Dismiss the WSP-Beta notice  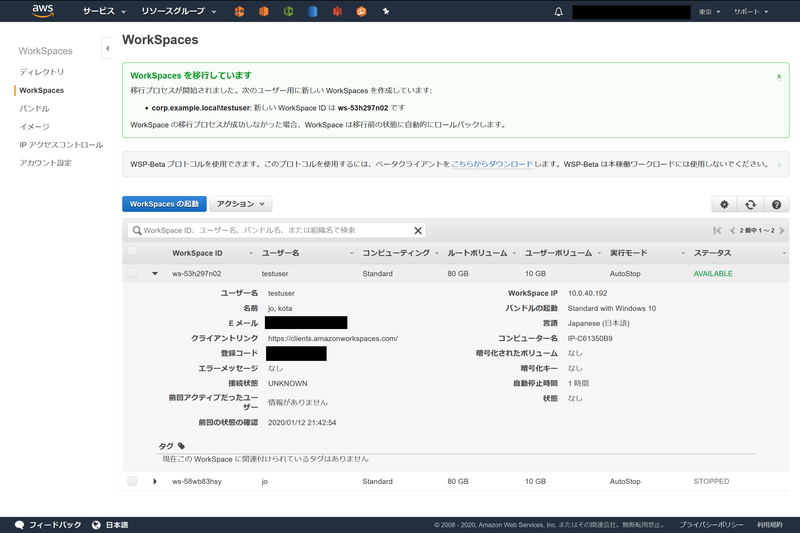point(779,164)
